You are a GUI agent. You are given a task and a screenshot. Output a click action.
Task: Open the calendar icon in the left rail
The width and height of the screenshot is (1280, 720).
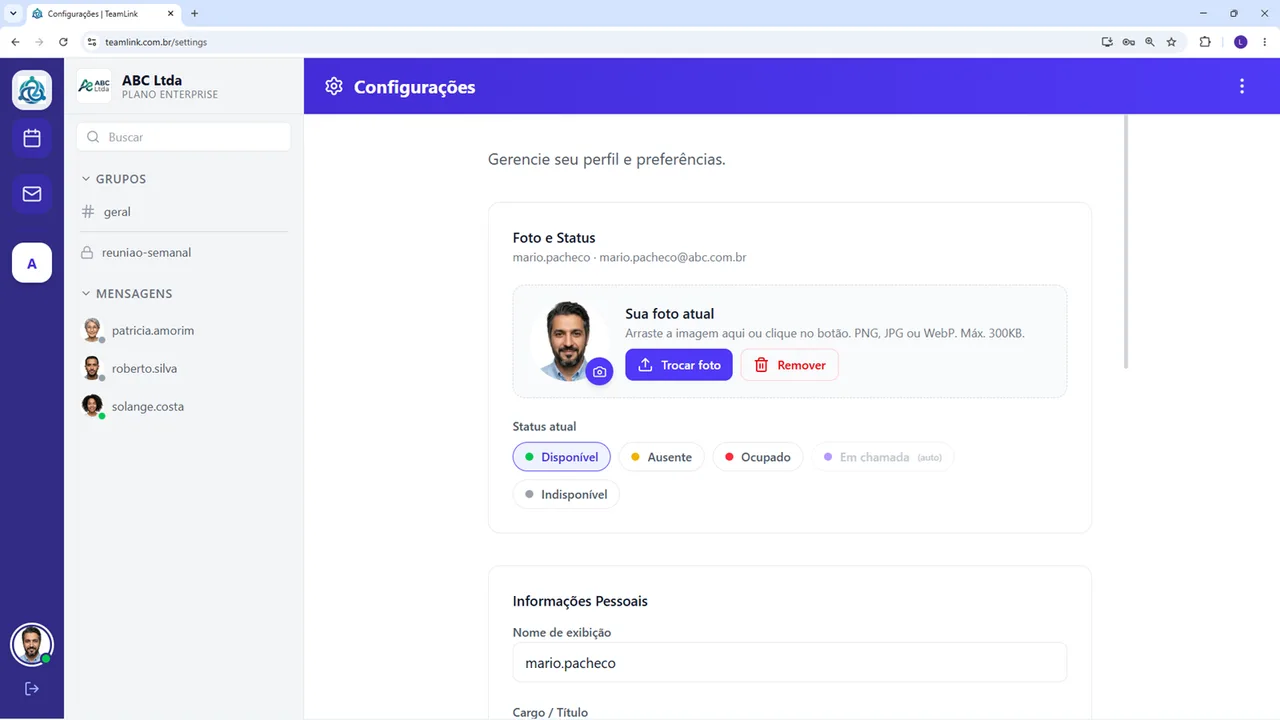click(32, 138)
